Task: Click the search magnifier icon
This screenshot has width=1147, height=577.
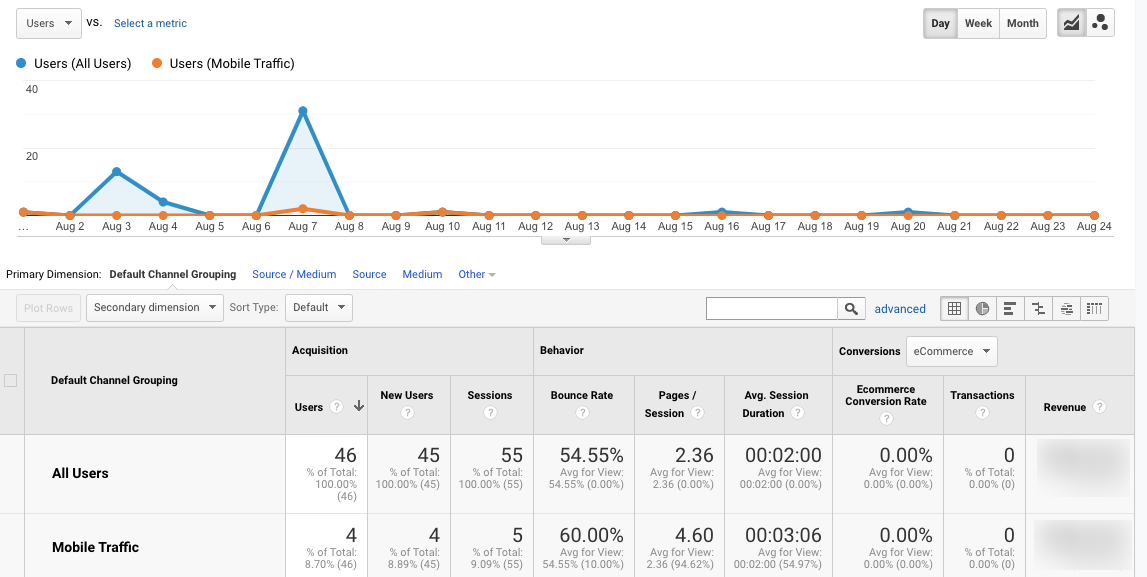Action: tap(851, 308)
